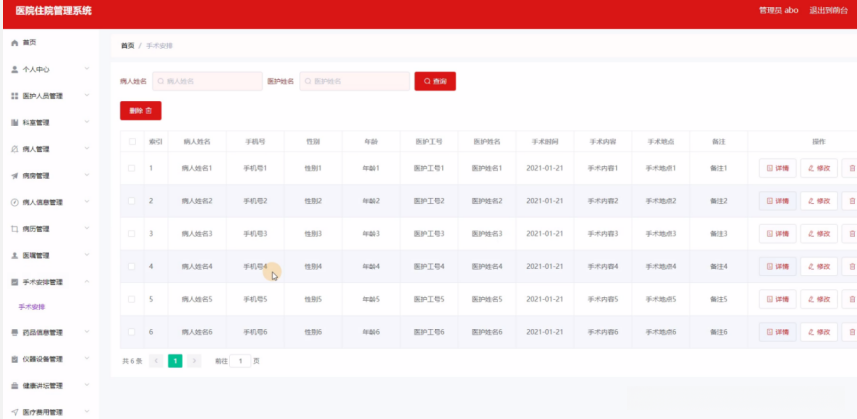Check the box for row 病人姓名2
Viewport: 857px width, 419px height.
132,201
